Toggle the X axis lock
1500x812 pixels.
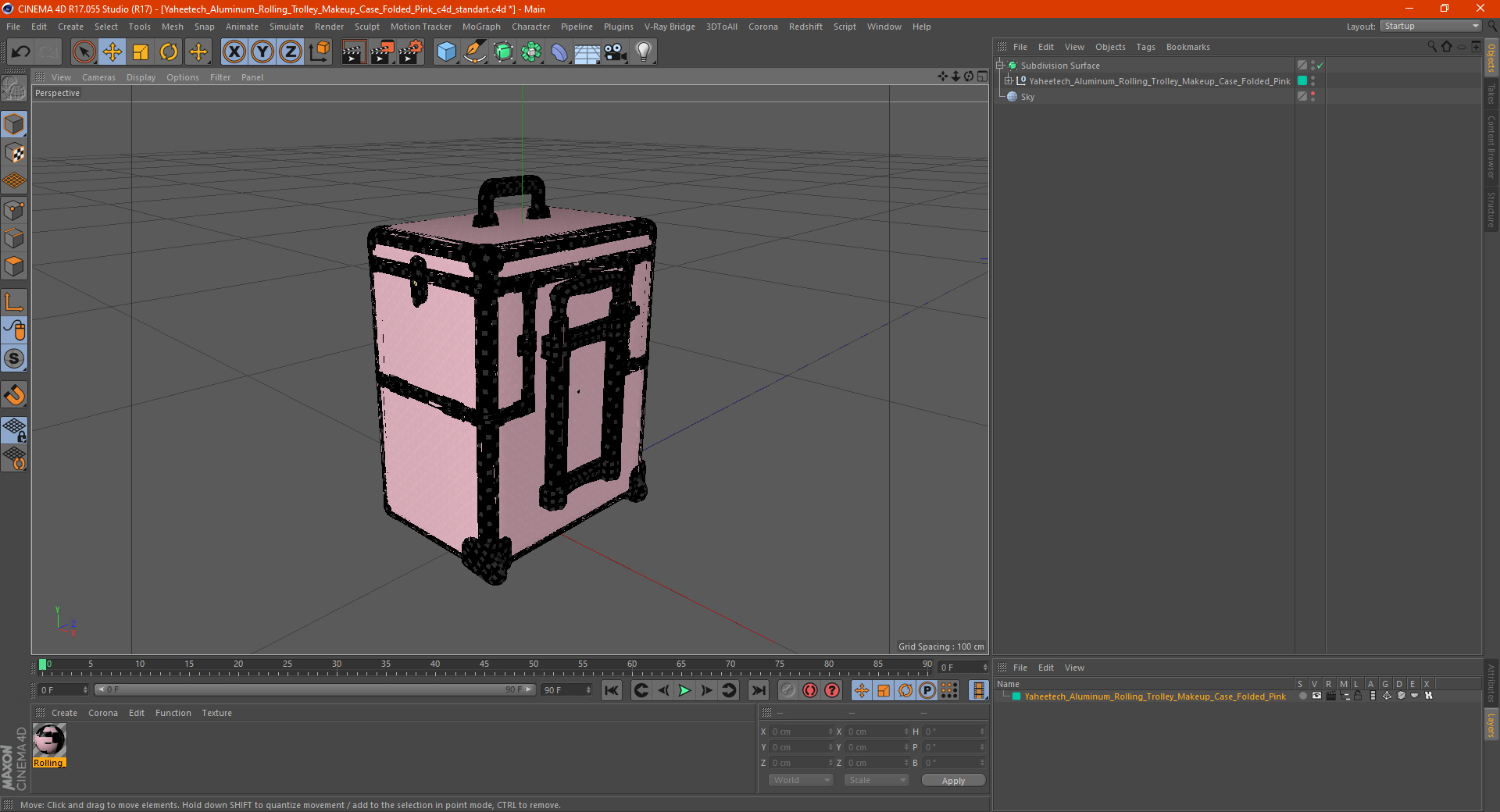(x=234, y=52)
